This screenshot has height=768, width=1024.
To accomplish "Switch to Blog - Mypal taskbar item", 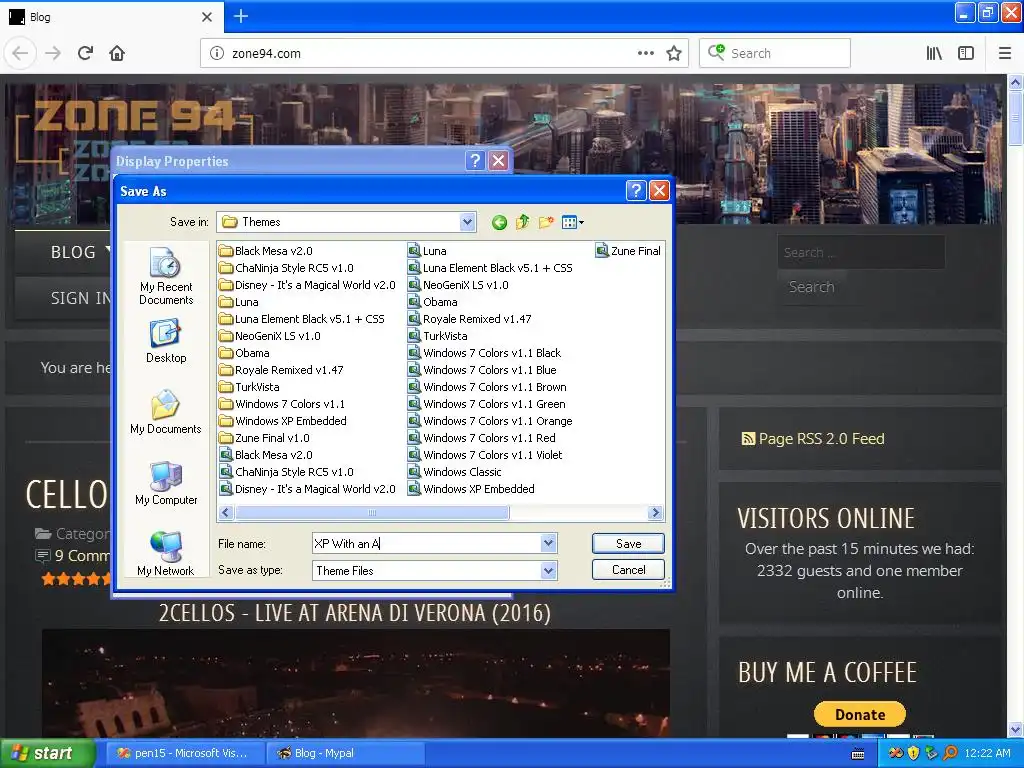I will [x=346, y=753].
